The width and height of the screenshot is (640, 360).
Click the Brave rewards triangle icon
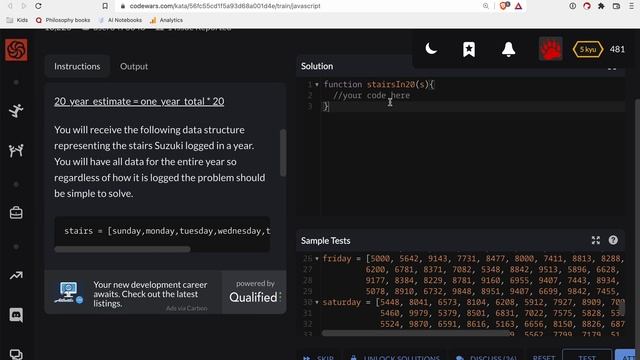coord(518,6)
